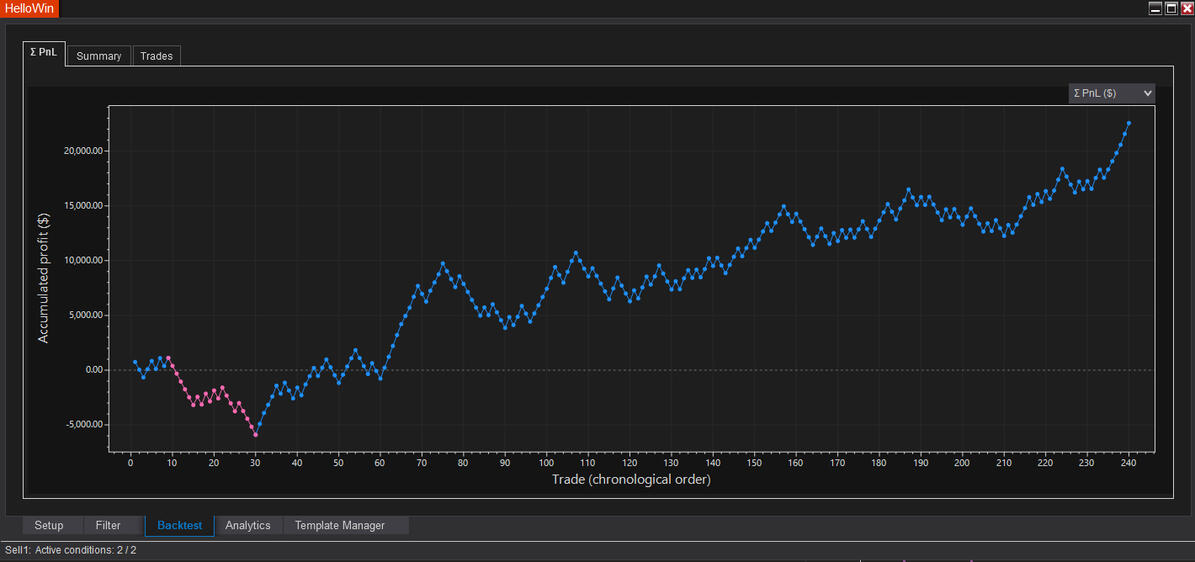Open the Filter section
The width and height of the screenshot is (1195, 562).
pyautogui.click(x=108, y=525)
